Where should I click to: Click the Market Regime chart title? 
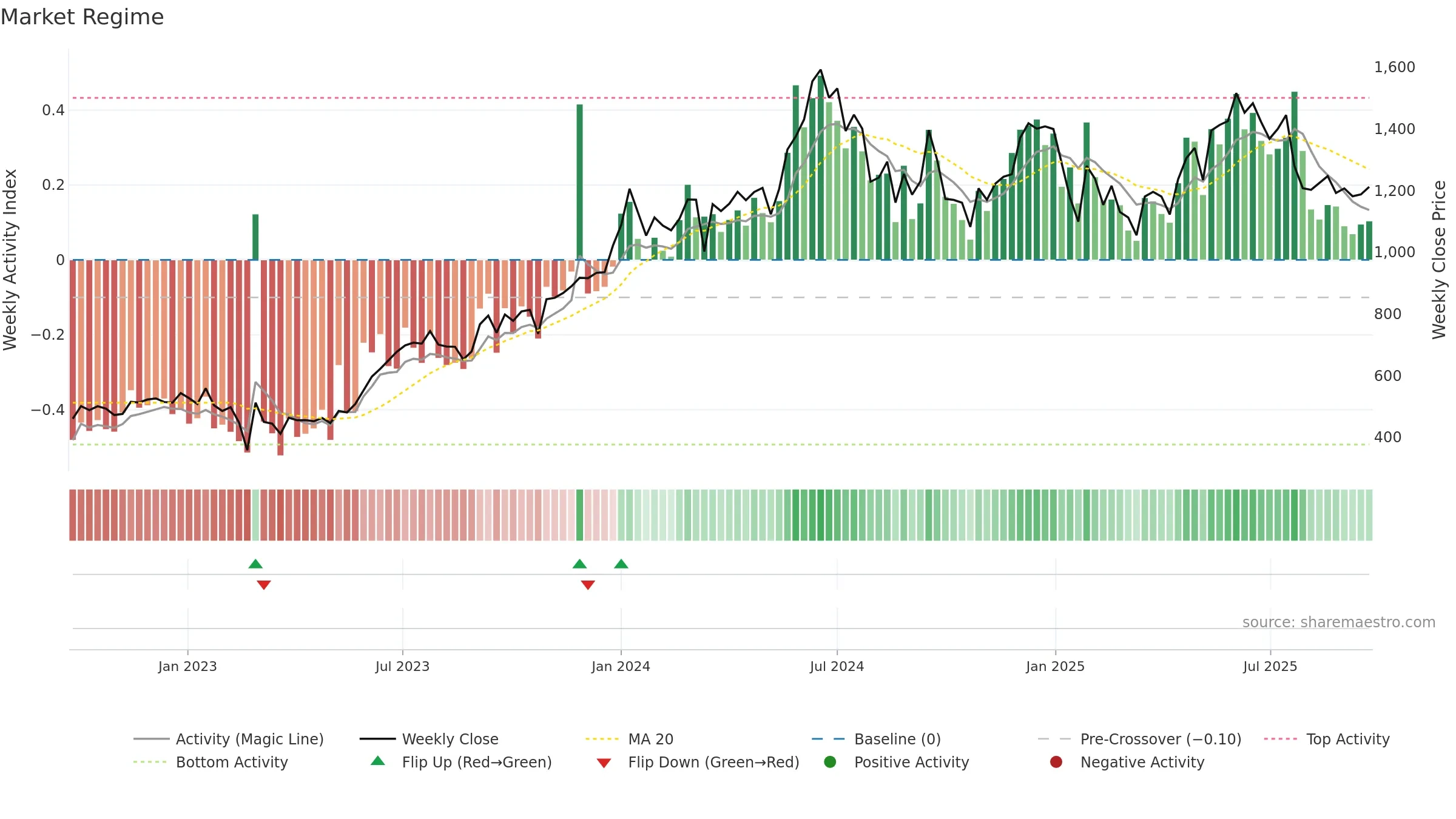click(x=83, y=17)
